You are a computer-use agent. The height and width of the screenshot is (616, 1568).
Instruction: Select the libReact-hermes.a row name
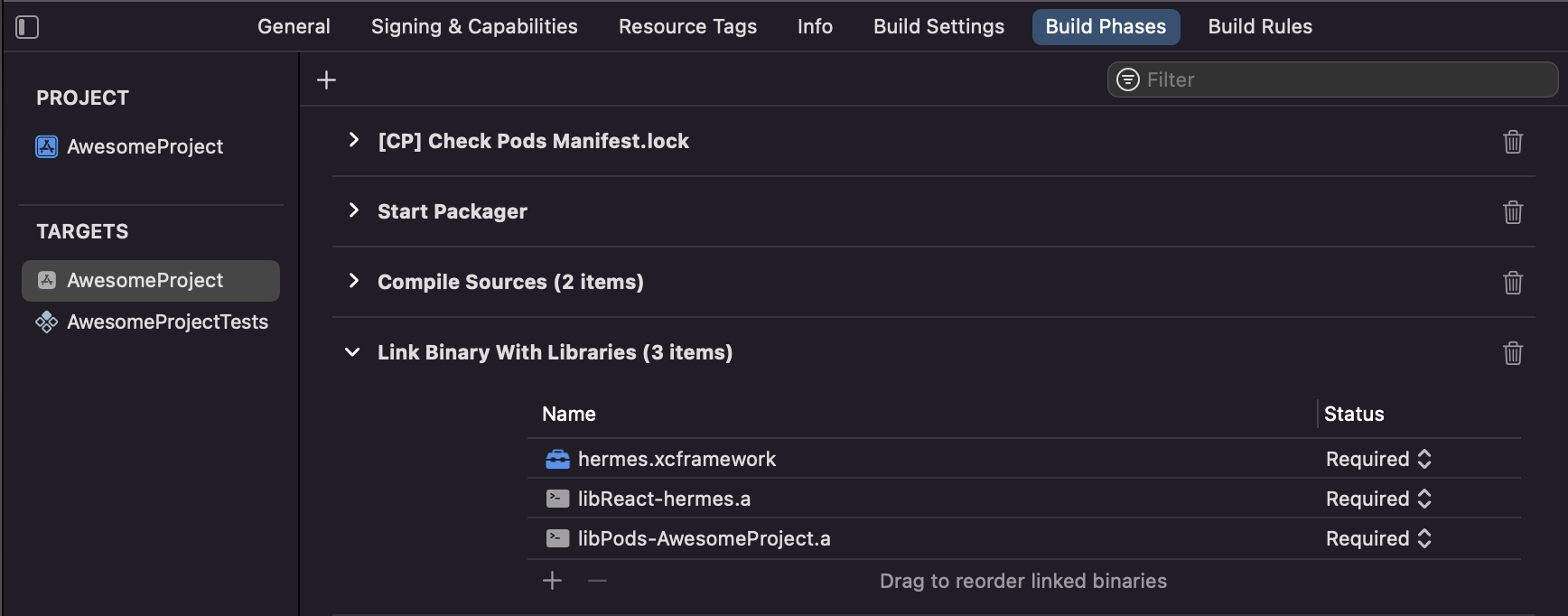(x=664, y=499)
